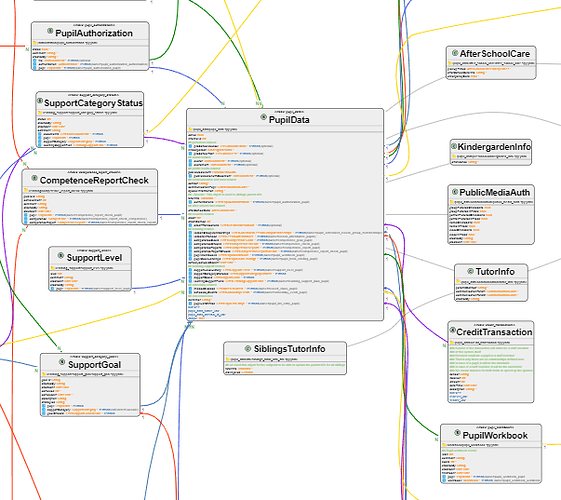Click the folder icon in PupilData header
Image resolution: width=561 pixels, height=500 pixels.
click(x=191, y=129)
